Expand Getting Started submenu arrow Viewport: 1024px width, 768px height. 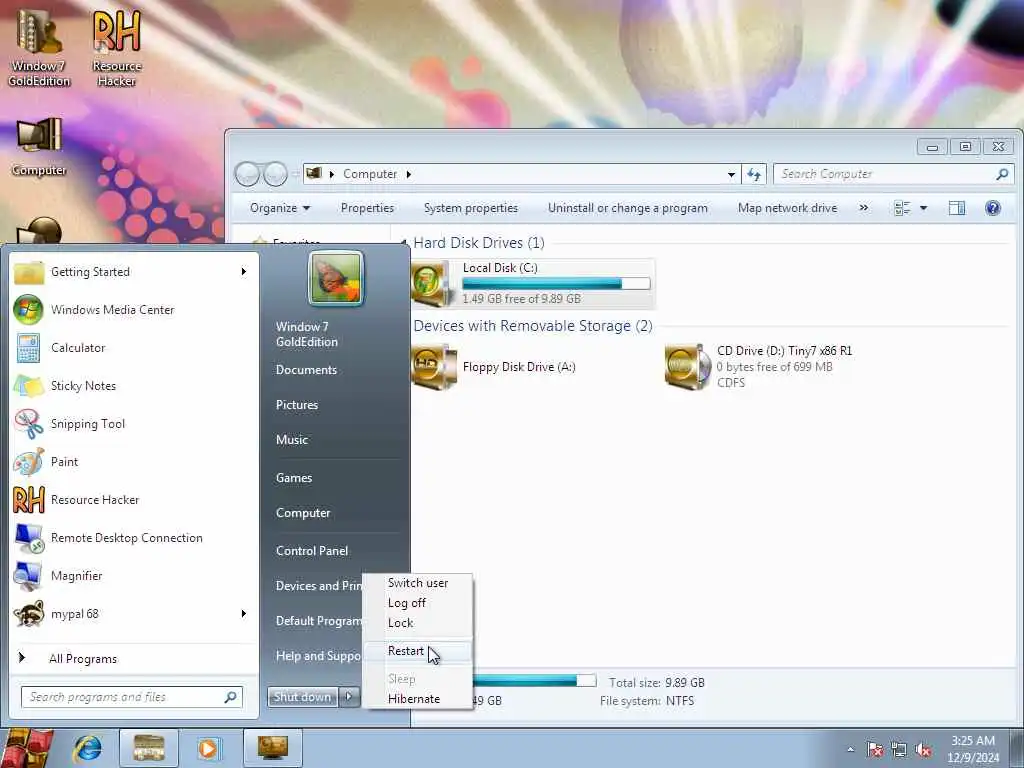point(244,272)
